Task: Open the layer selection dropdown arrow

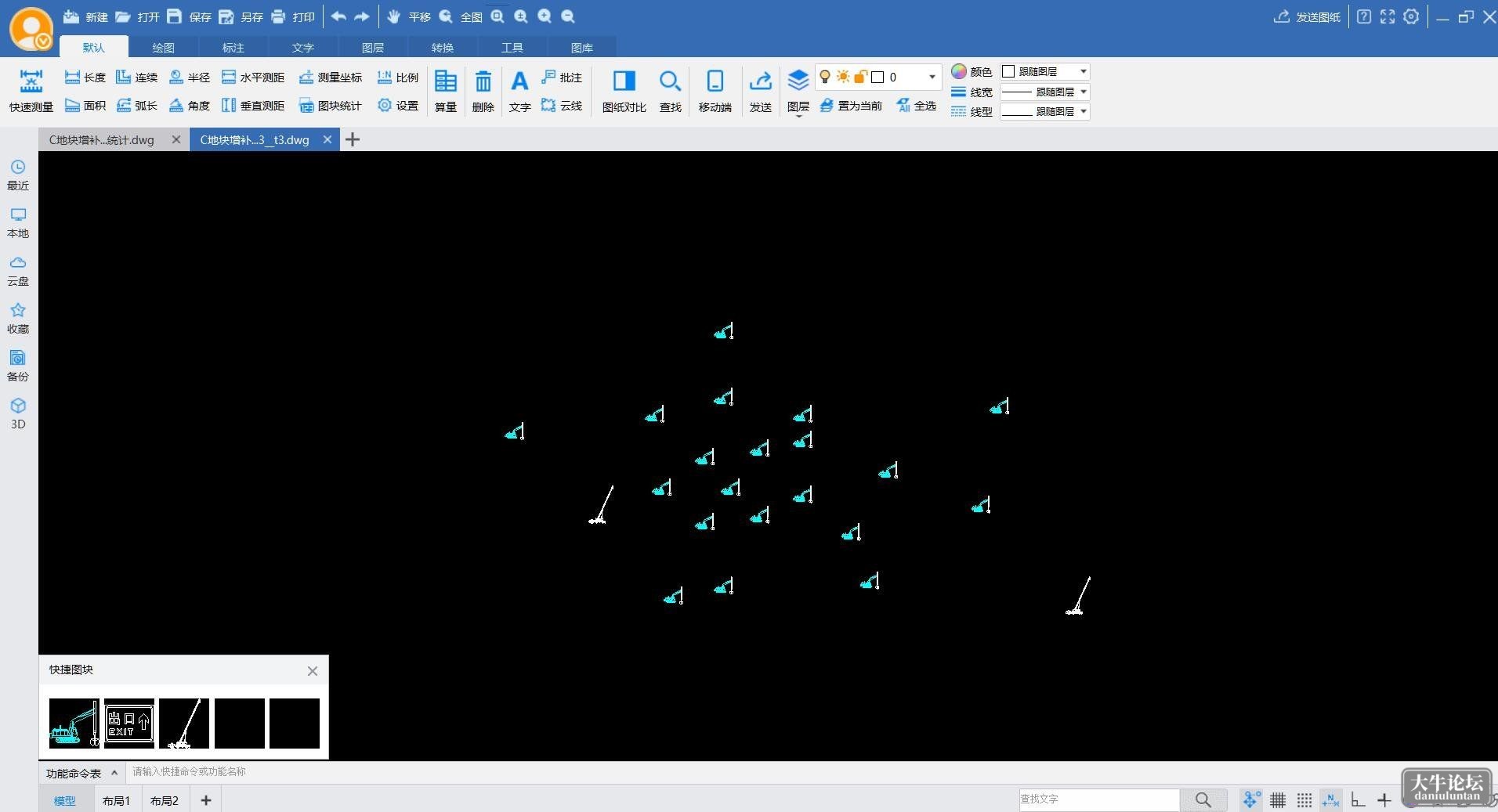Action: [x=932, y=77]
